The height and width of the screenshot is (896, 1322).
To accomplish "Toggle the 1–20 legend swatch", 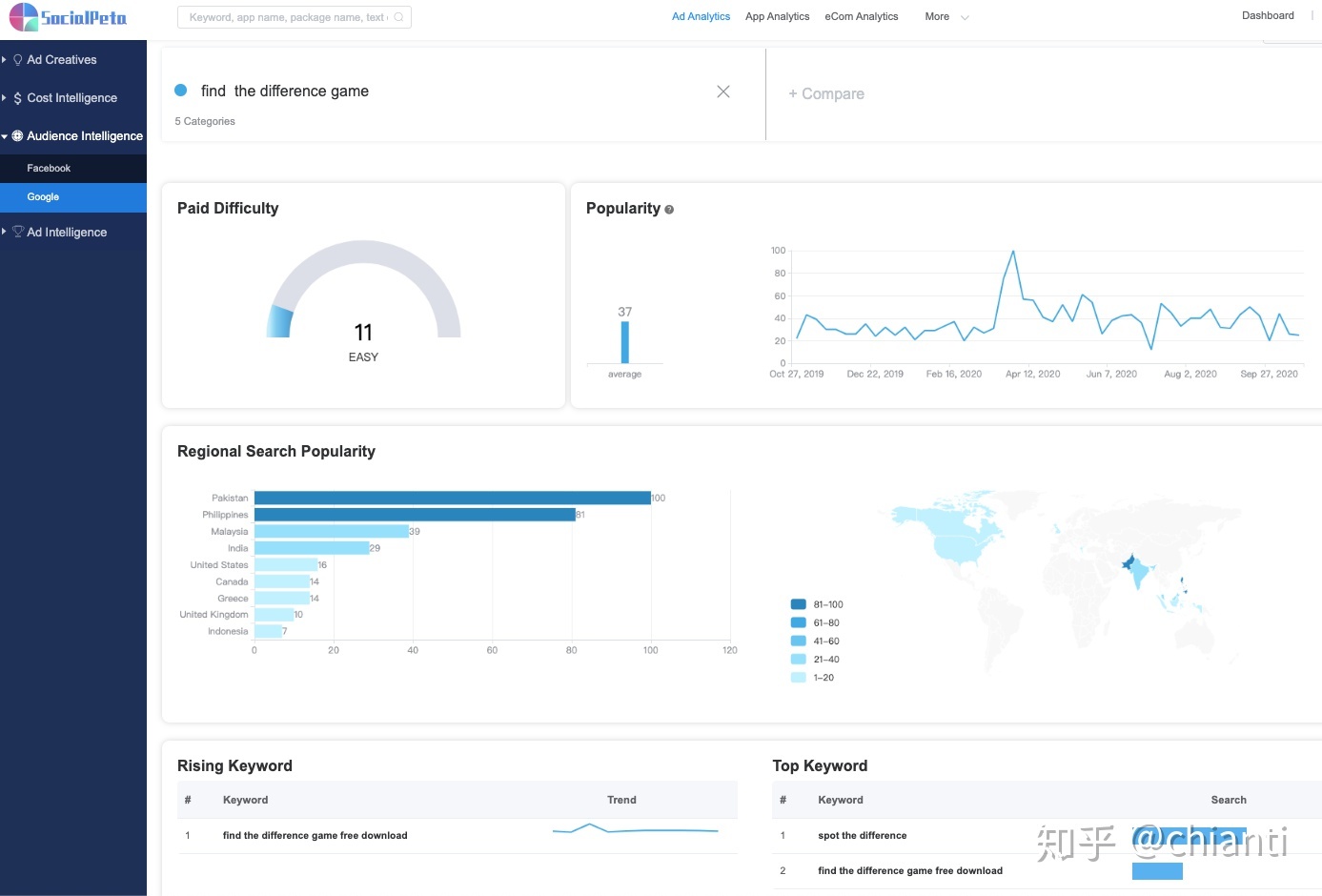I will coord(799,678).
